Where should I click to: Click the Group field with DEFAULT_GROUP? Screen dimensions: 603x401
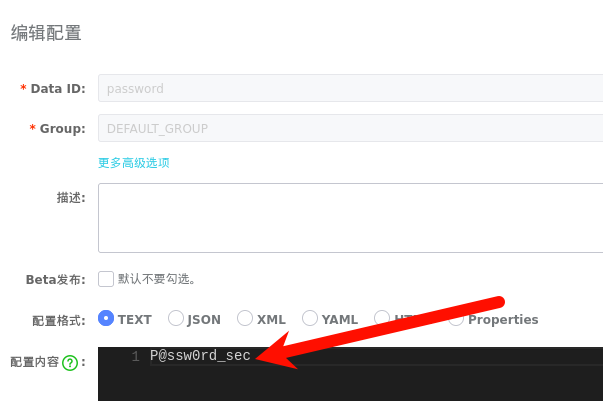click(x=350, y=128)
